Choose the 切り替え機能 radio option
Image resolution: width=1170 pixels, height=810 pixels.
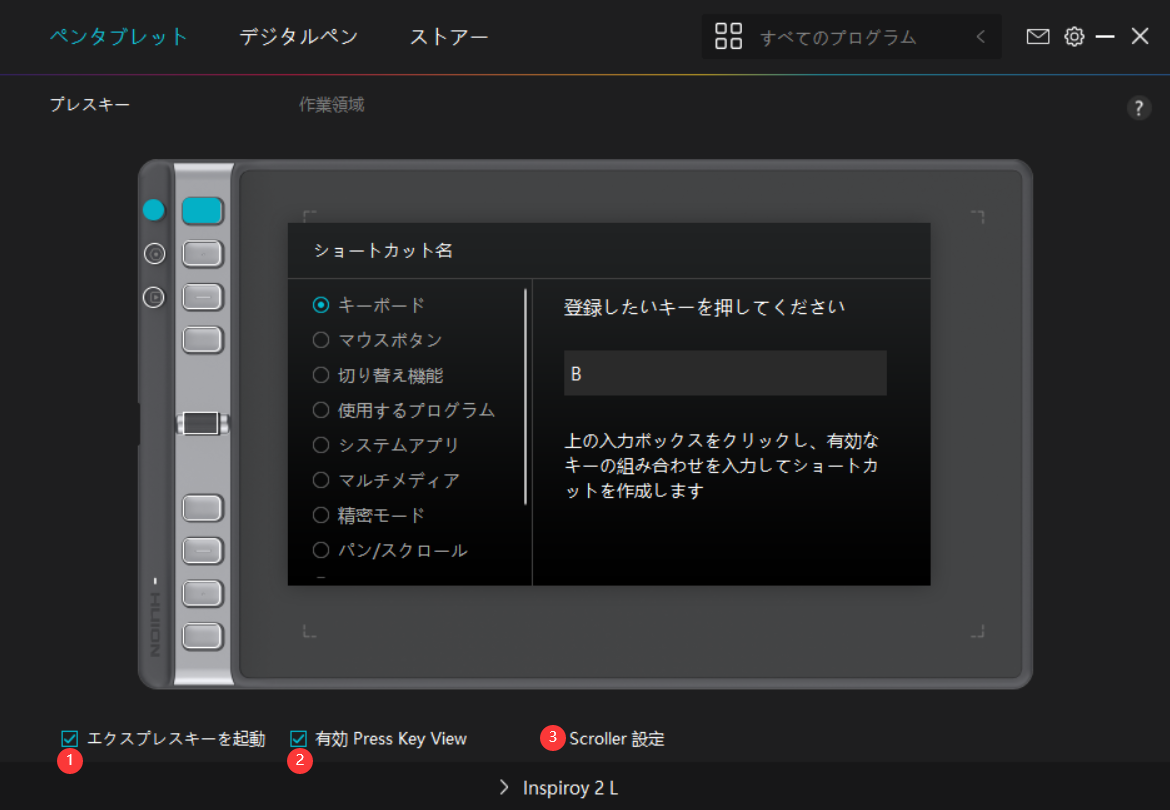coord(321,375)
